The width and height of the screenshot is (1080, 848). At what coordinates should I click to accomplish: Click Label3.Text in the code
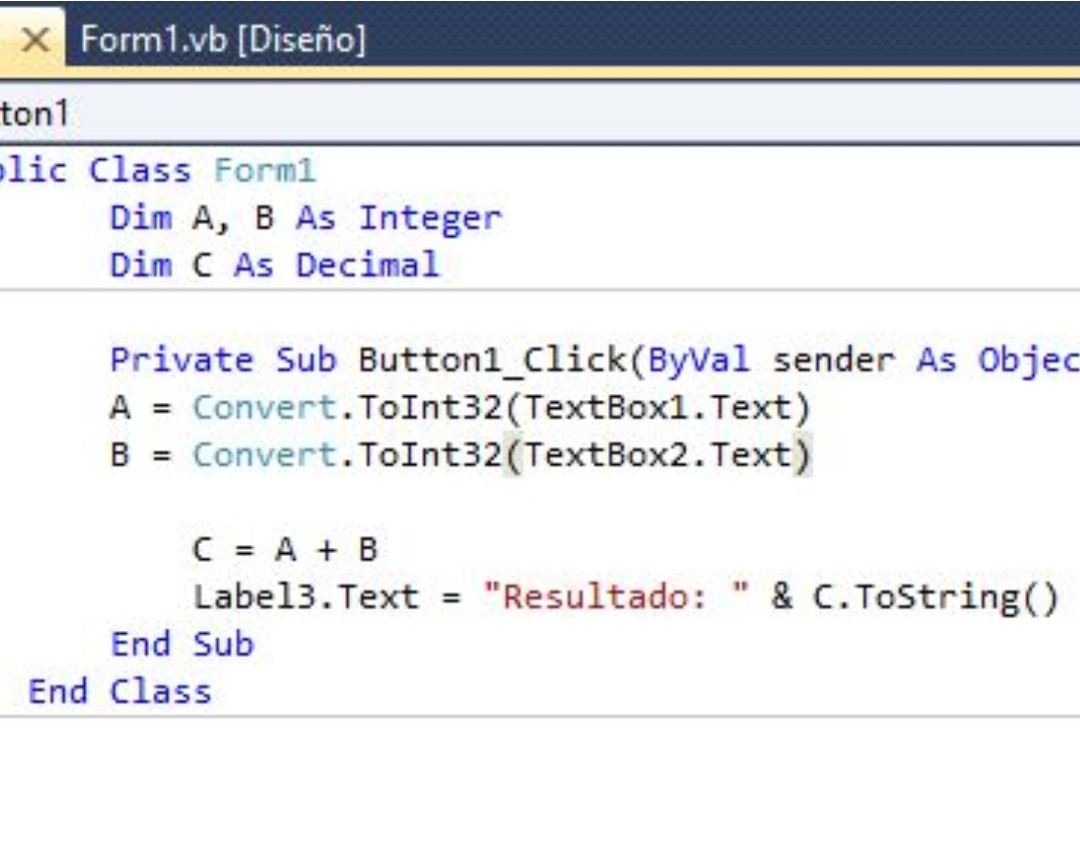coord(306,597)
